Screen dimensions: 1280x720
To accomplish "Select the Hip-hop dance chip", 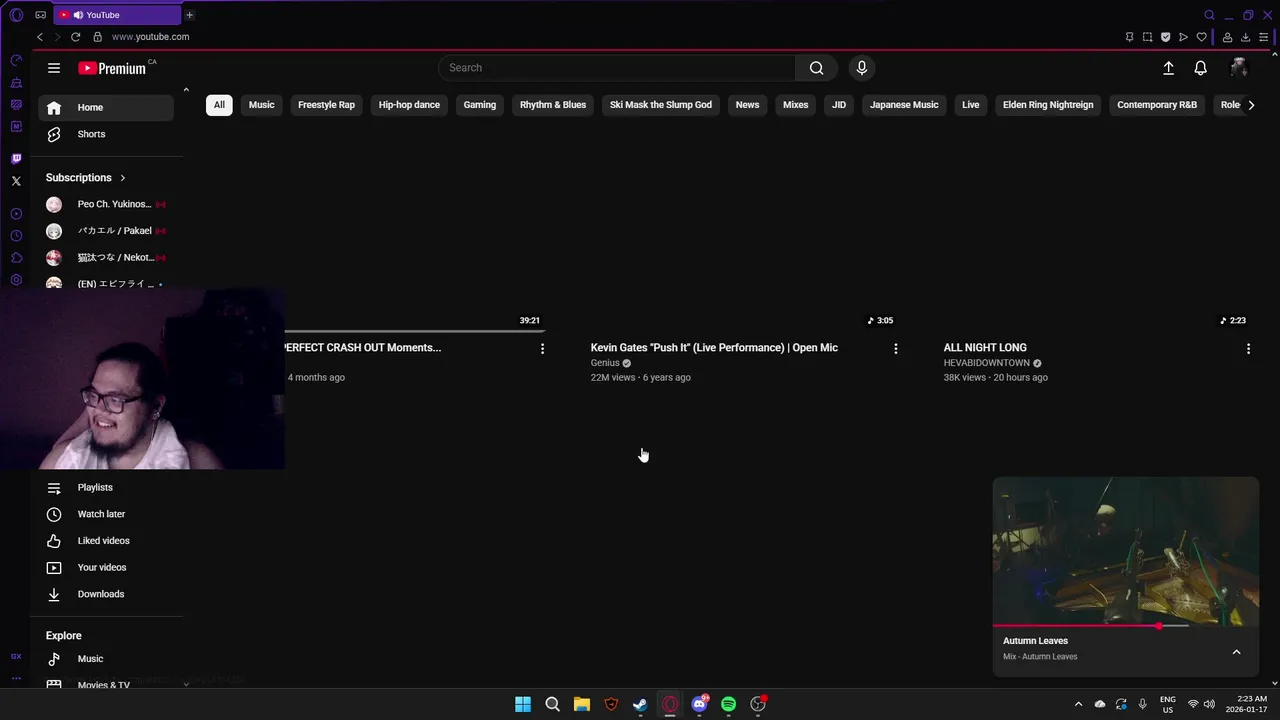I will click(x=409, y=105).
